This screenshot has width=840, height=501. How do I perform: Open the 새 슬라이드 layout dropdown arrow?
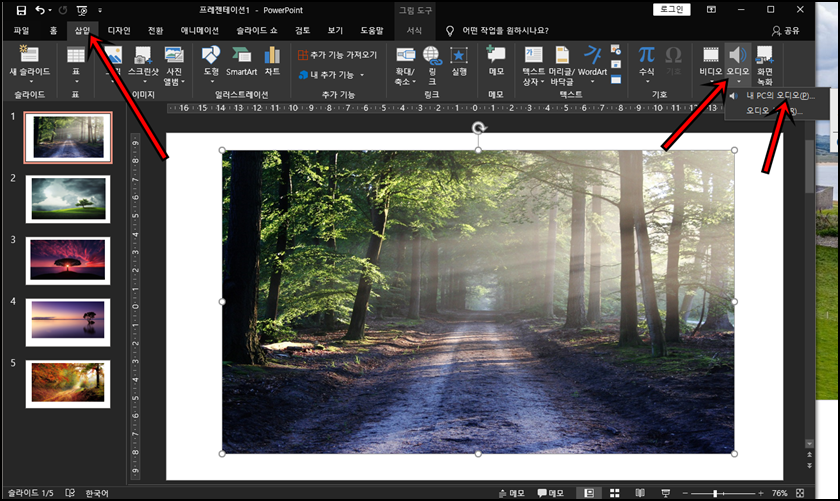[31, 81]
